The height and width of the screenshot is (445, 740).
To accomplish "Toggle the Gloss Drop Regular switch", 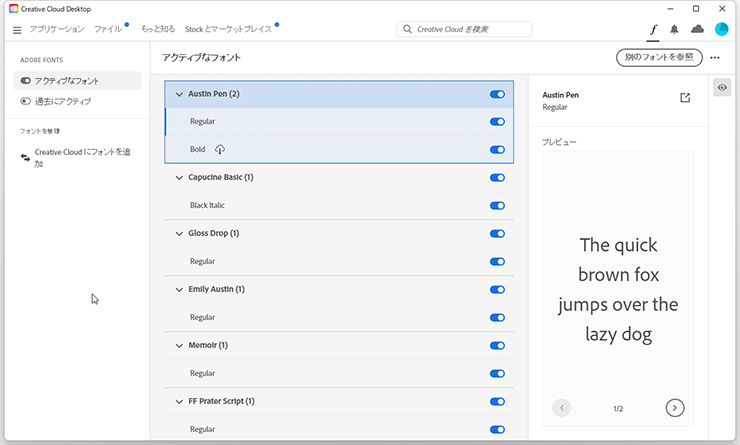I will click(x=497, y=261).
